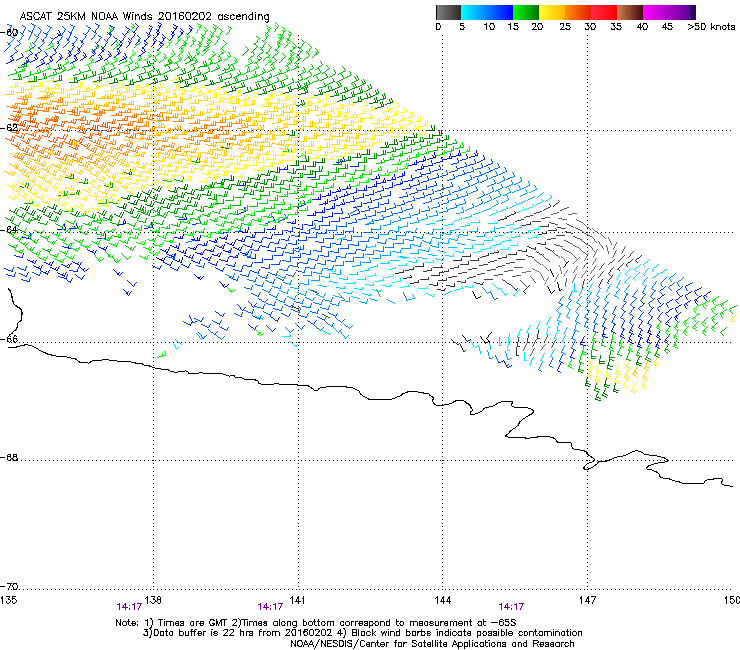Viewport: 740px width, 650px height.
Task: Click the ASCAT 25KM NOAA Winds title
Action: tap(144, 16)
